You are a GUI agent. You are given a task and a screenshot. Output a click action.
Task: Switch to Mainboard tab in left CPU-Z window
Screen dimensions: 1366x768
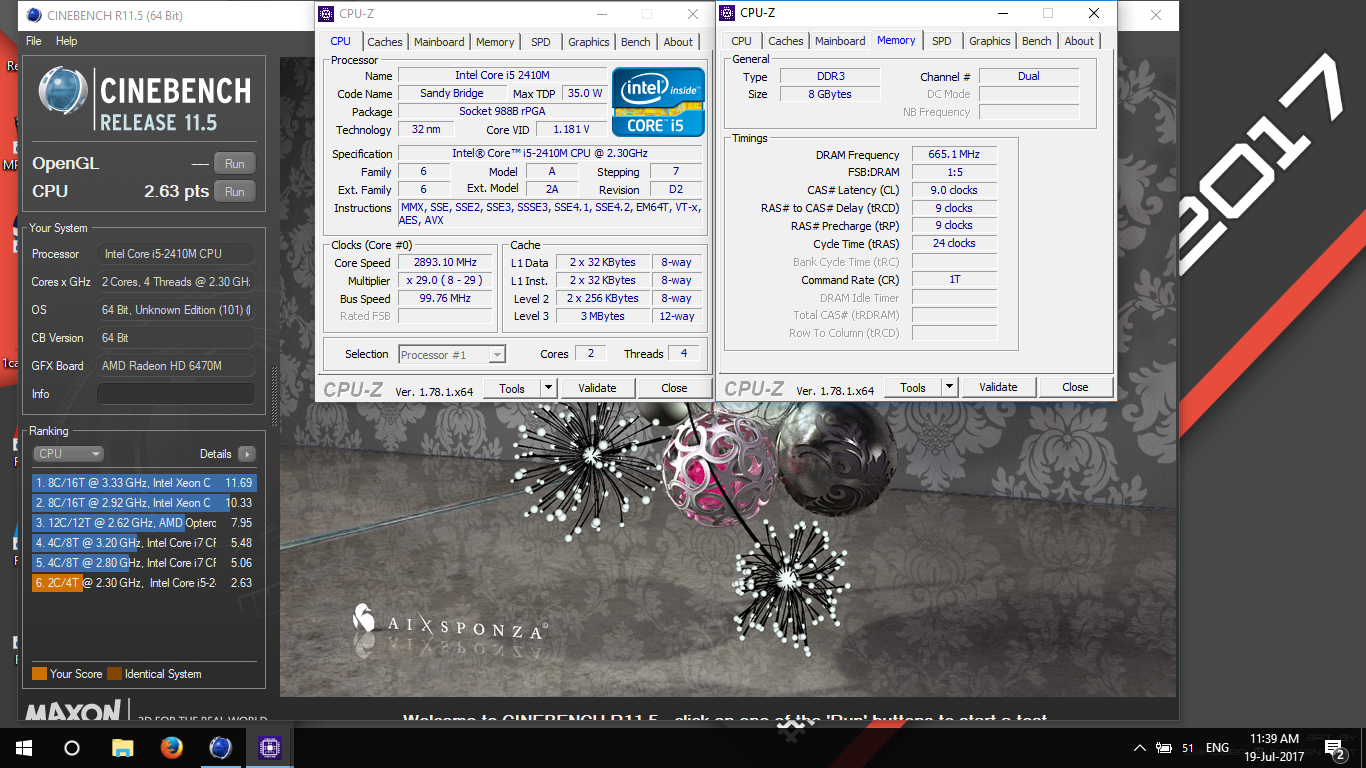[x=439, y=42]
